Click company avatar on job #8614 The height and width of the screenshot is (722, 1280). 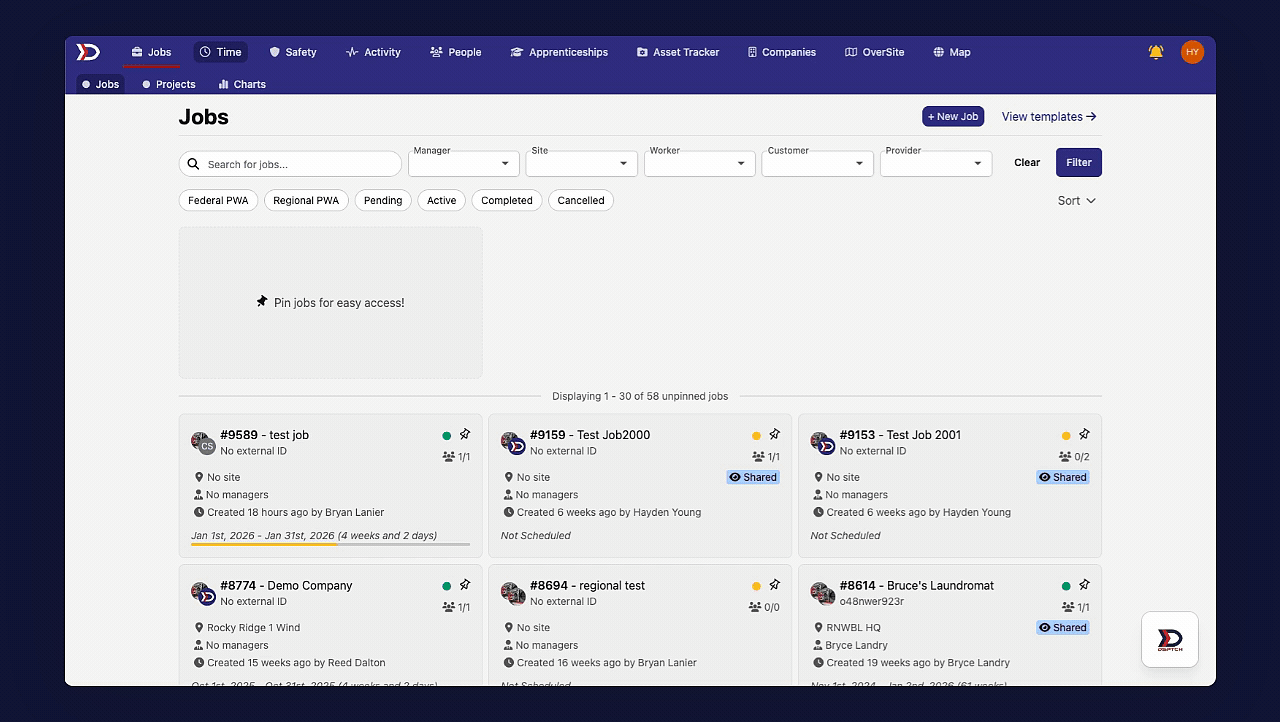click(823, 594)
